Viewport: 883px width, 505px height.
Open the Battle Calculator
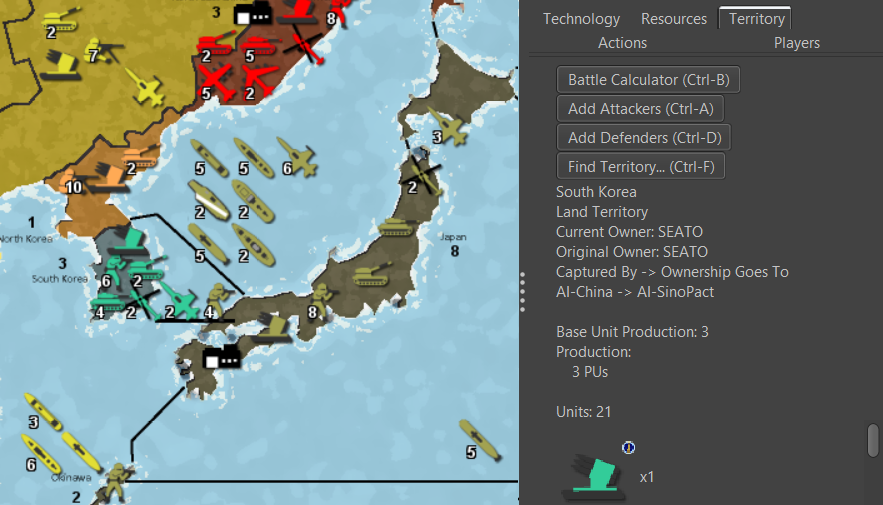[648, 80]
